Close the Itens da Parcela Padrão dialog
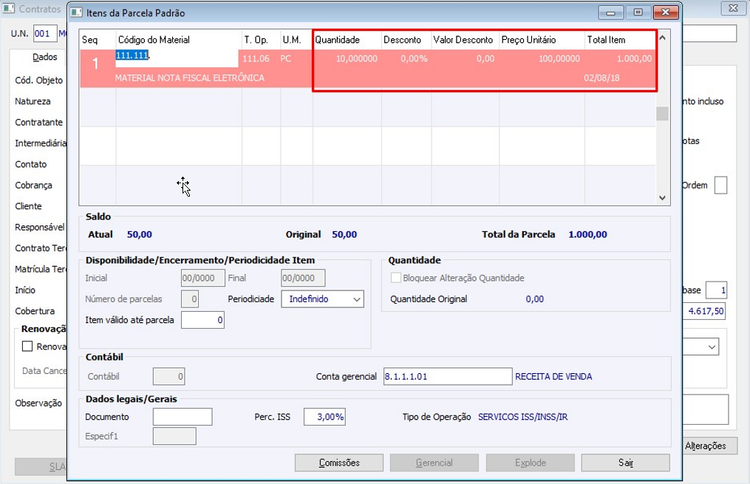The width and height of the screenshot is (750, 484). 666,12
